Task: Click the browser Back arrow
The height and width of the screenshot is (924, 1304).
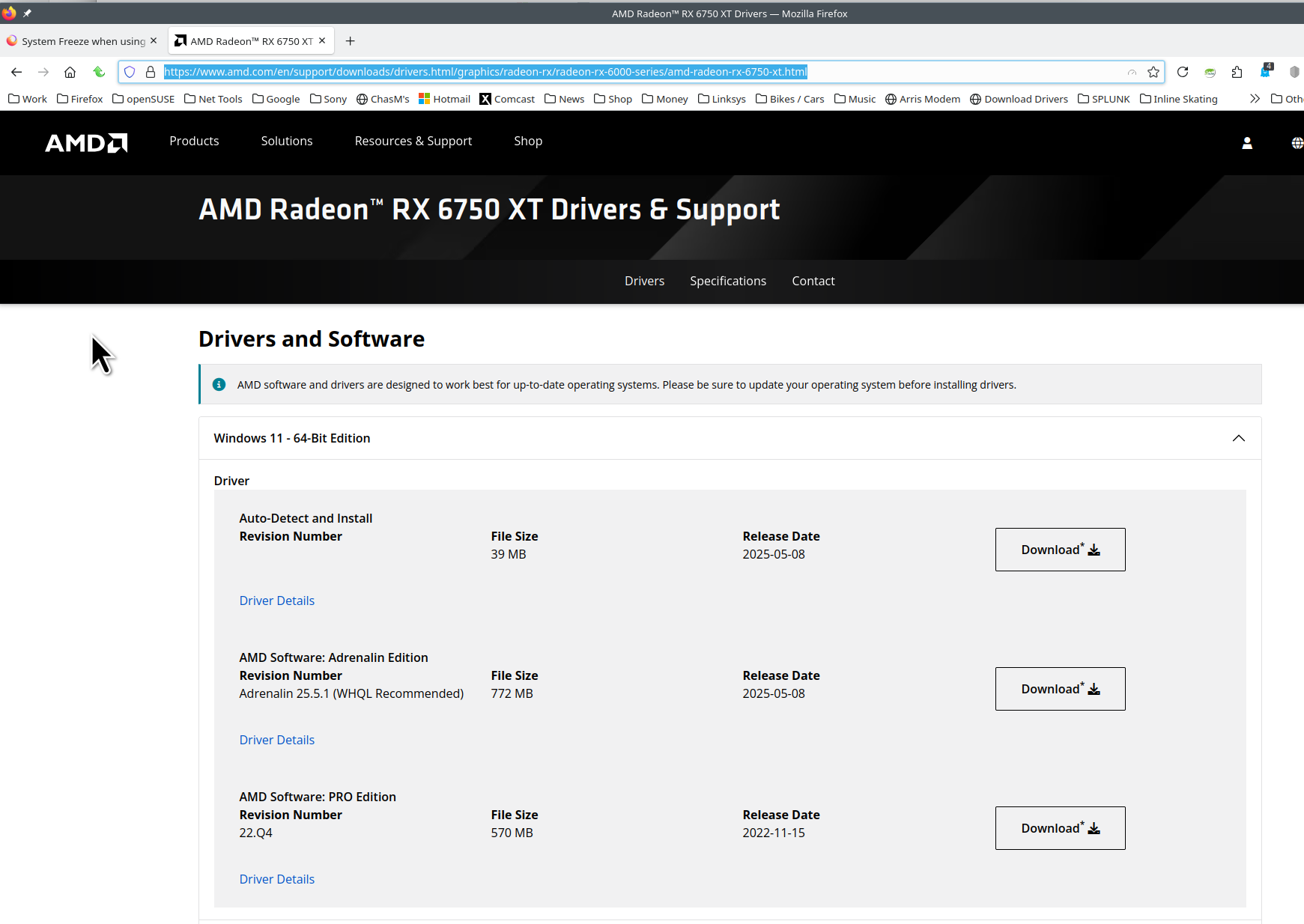Action: tap(16, 72)
